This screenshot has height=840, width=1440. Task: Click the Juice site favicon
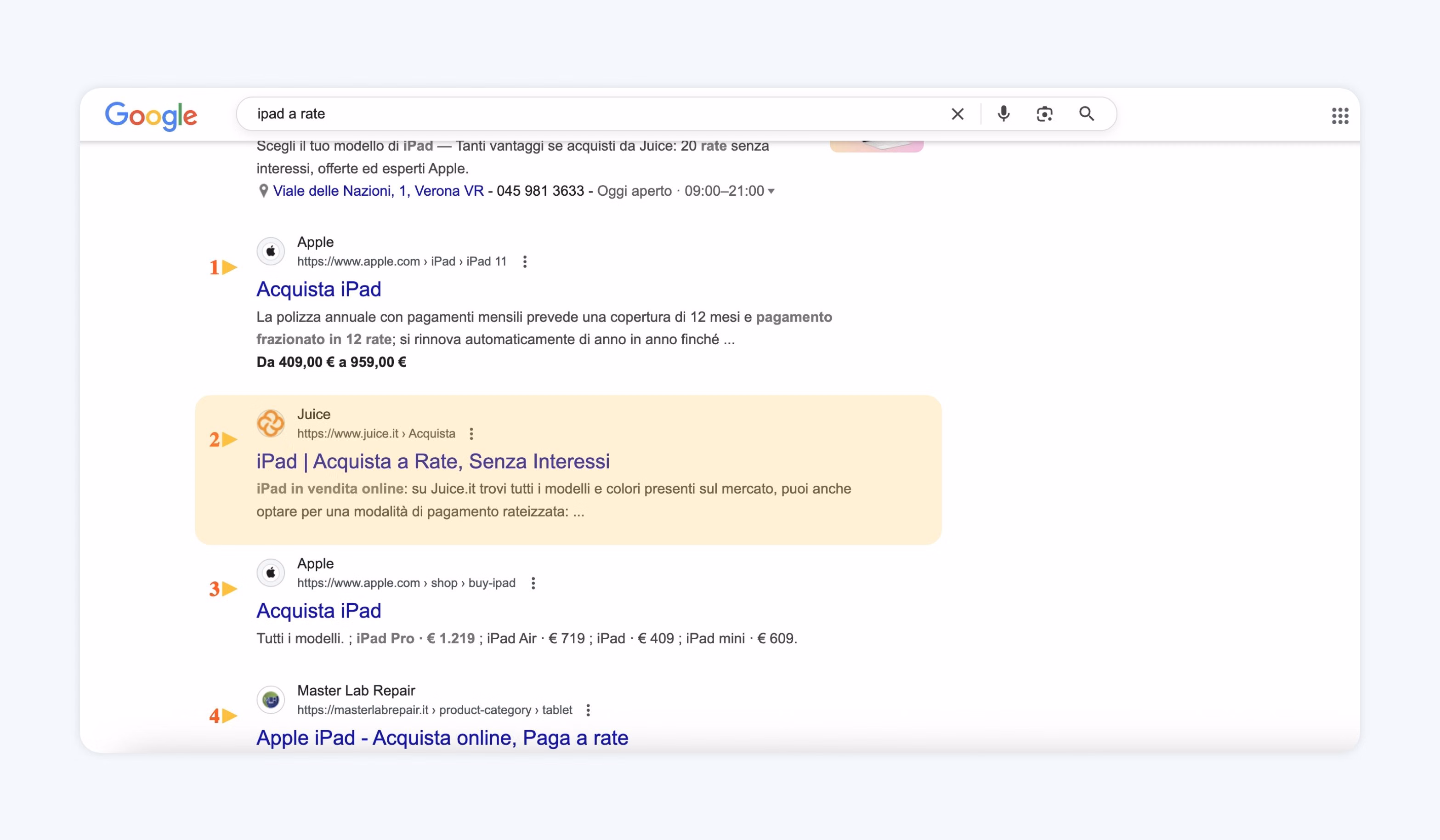tap(271, 423)
